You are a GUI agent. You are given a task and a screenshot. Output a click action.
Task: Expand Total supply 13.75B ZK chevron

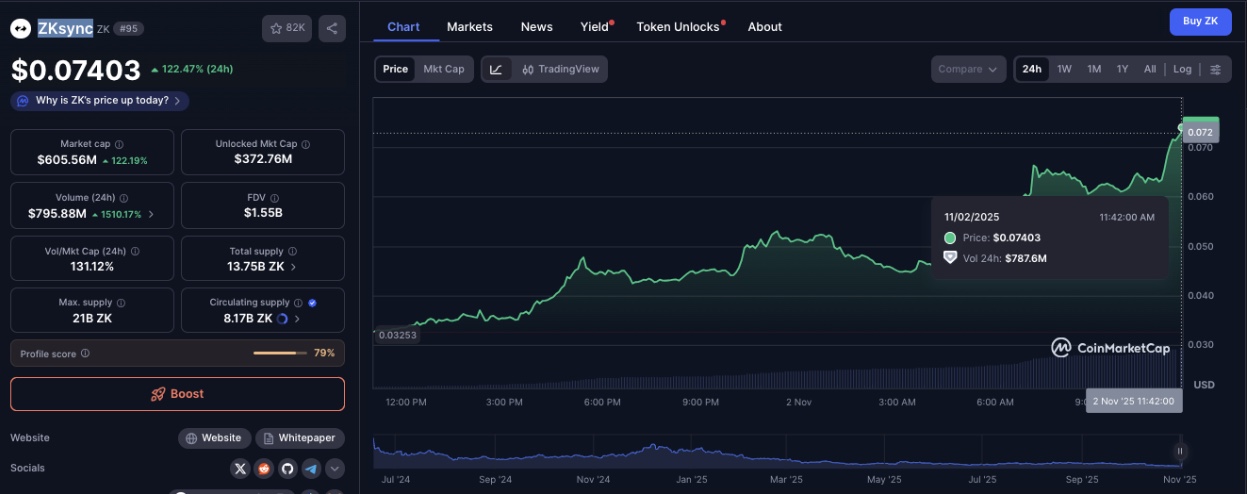tap(293, 267)
